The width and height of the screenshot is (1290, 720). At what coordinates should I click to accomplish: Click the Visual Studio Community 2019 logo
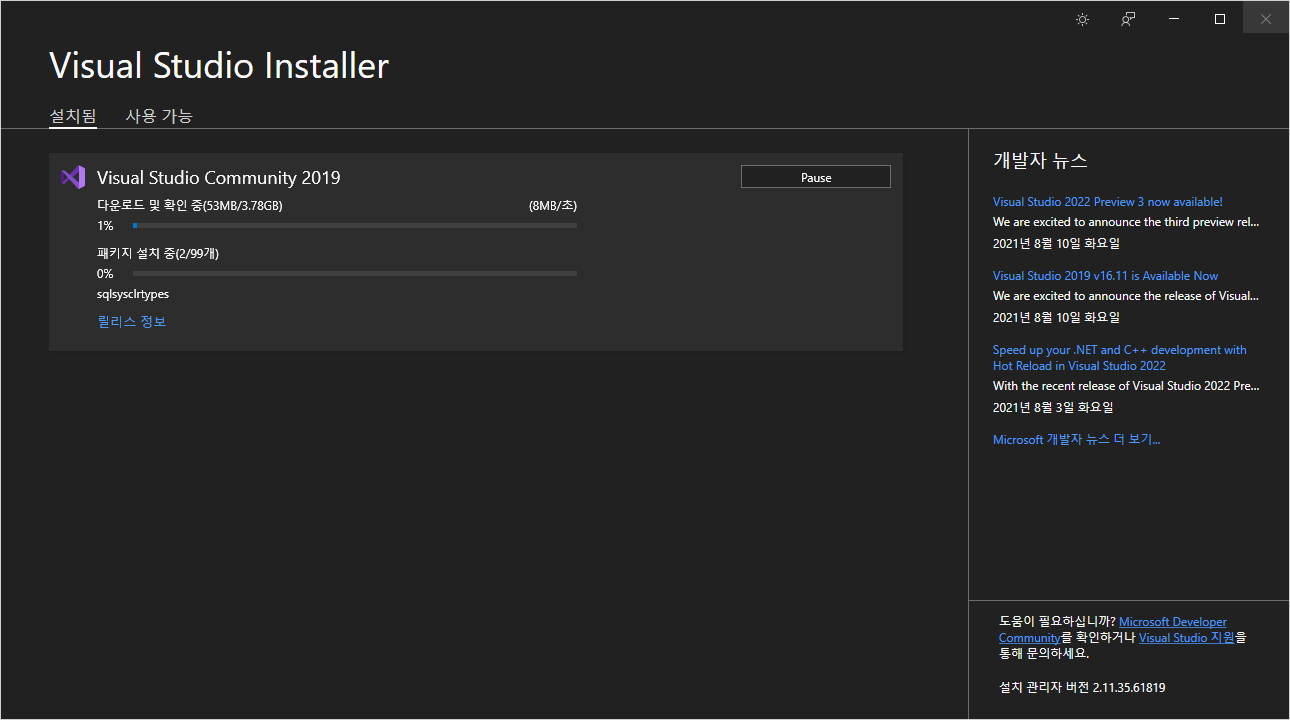pyautogui.click(x=73, y=177)
